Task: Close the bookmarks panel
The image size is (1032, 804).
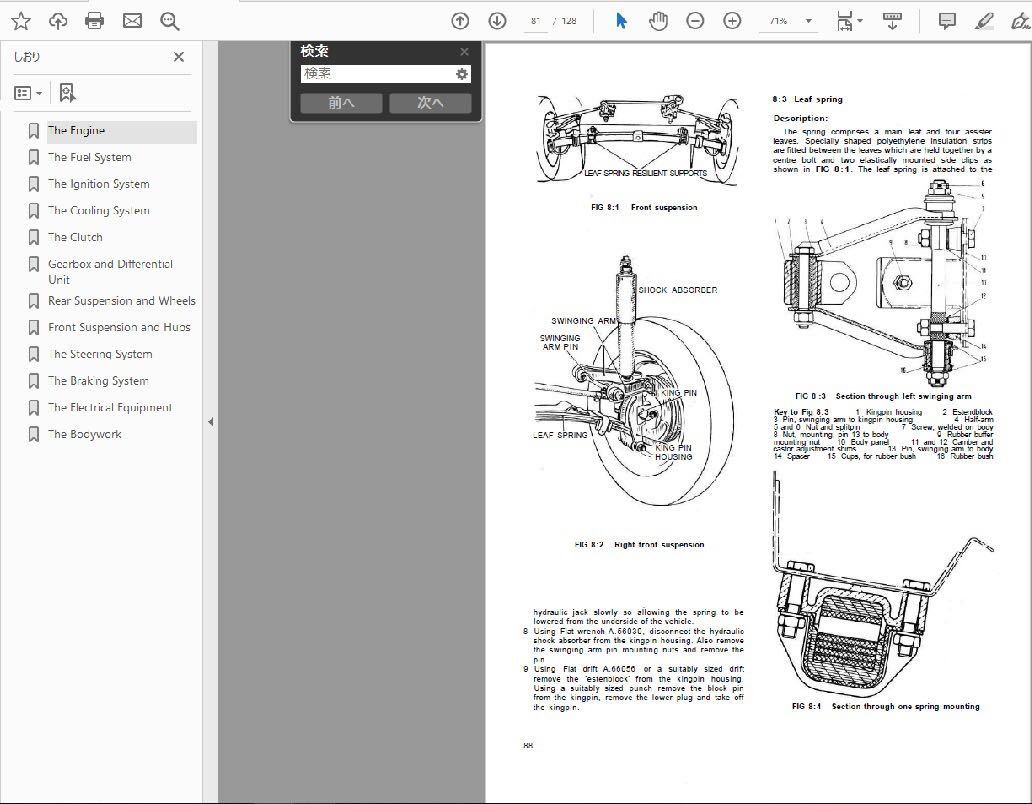Action: [x=179, y=57]
